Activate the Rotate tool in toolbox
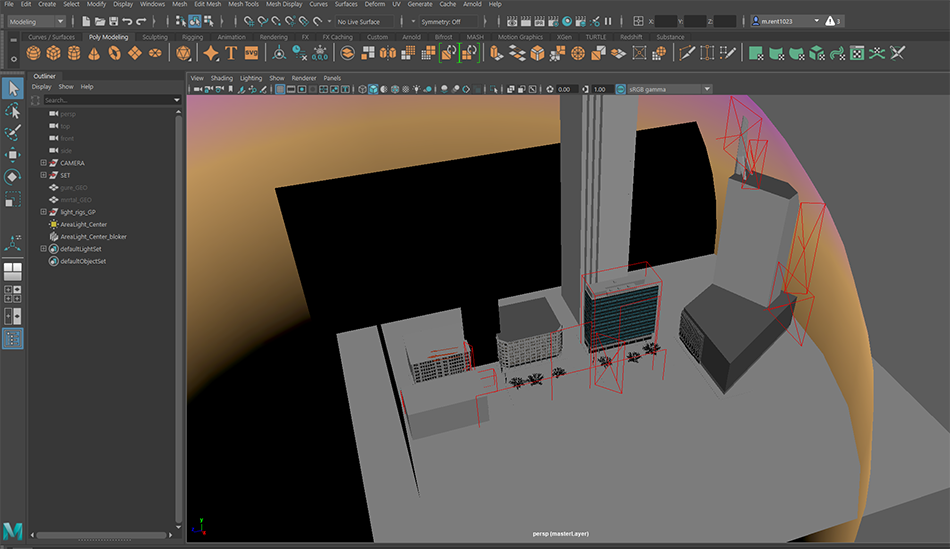950x549 pixels. tap(13, 177)
